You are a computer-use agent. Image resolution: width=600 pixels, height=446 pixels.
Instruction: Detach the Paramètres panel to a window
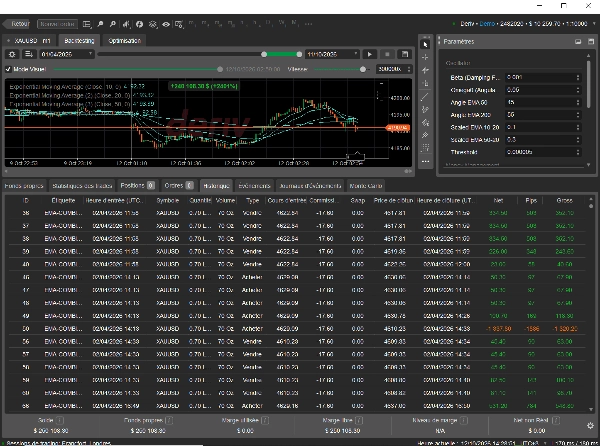coord(591,41)
